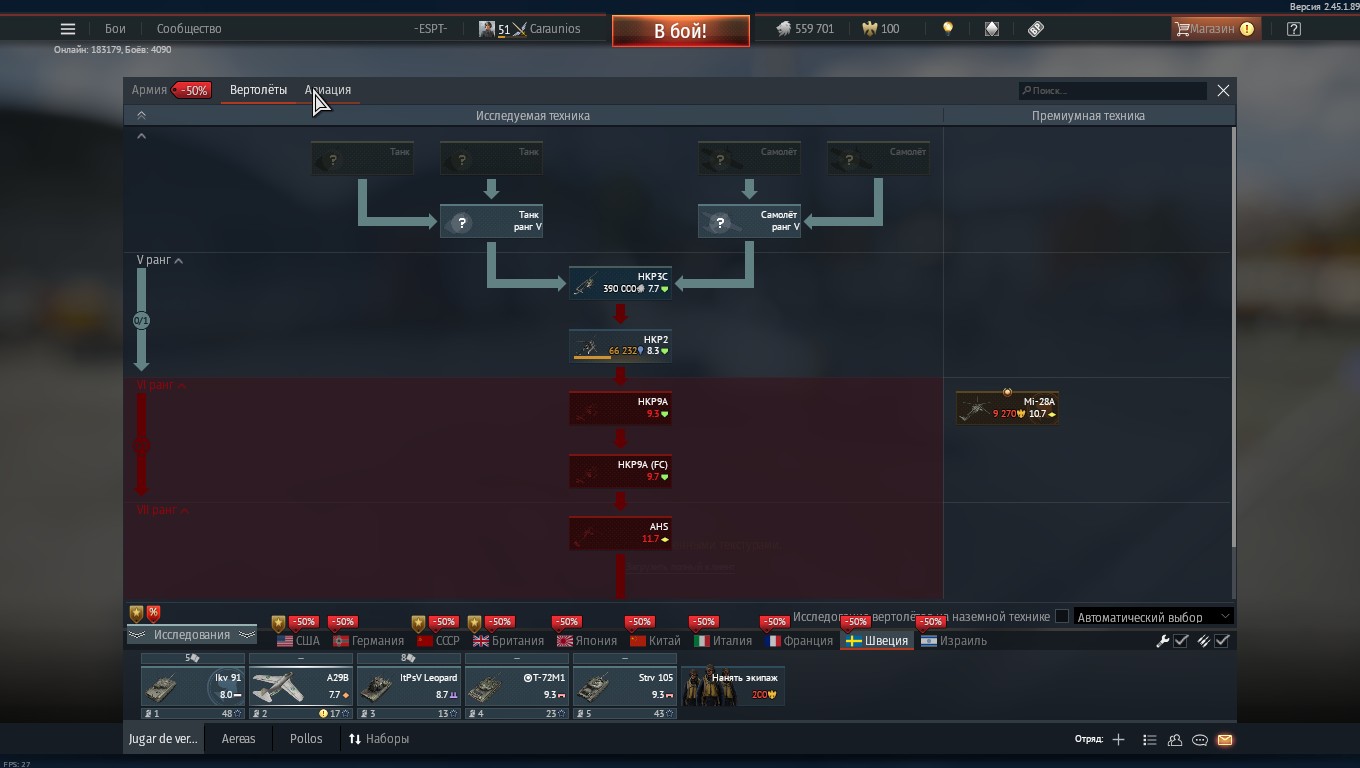Click the lightbulb icon in top bar
This screenshot has width=1360, height=768.
(x=948, y=29)
